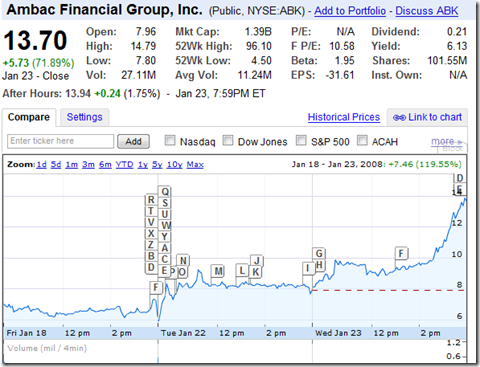Set chart zoom to 5d
The image size is (480, 367).
coord(56,165)
